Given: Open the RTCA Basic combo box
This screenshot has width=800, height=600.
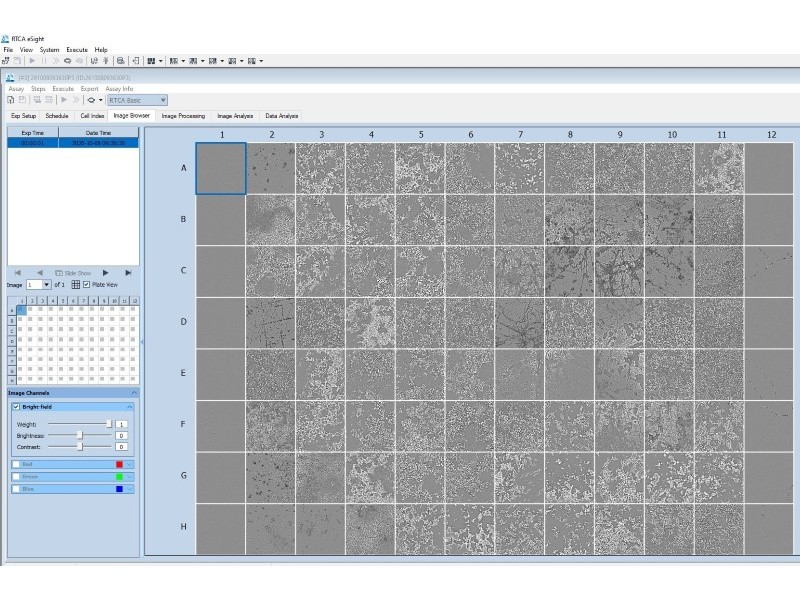Looking at the screenshot, I should click(x=137, y=100).
